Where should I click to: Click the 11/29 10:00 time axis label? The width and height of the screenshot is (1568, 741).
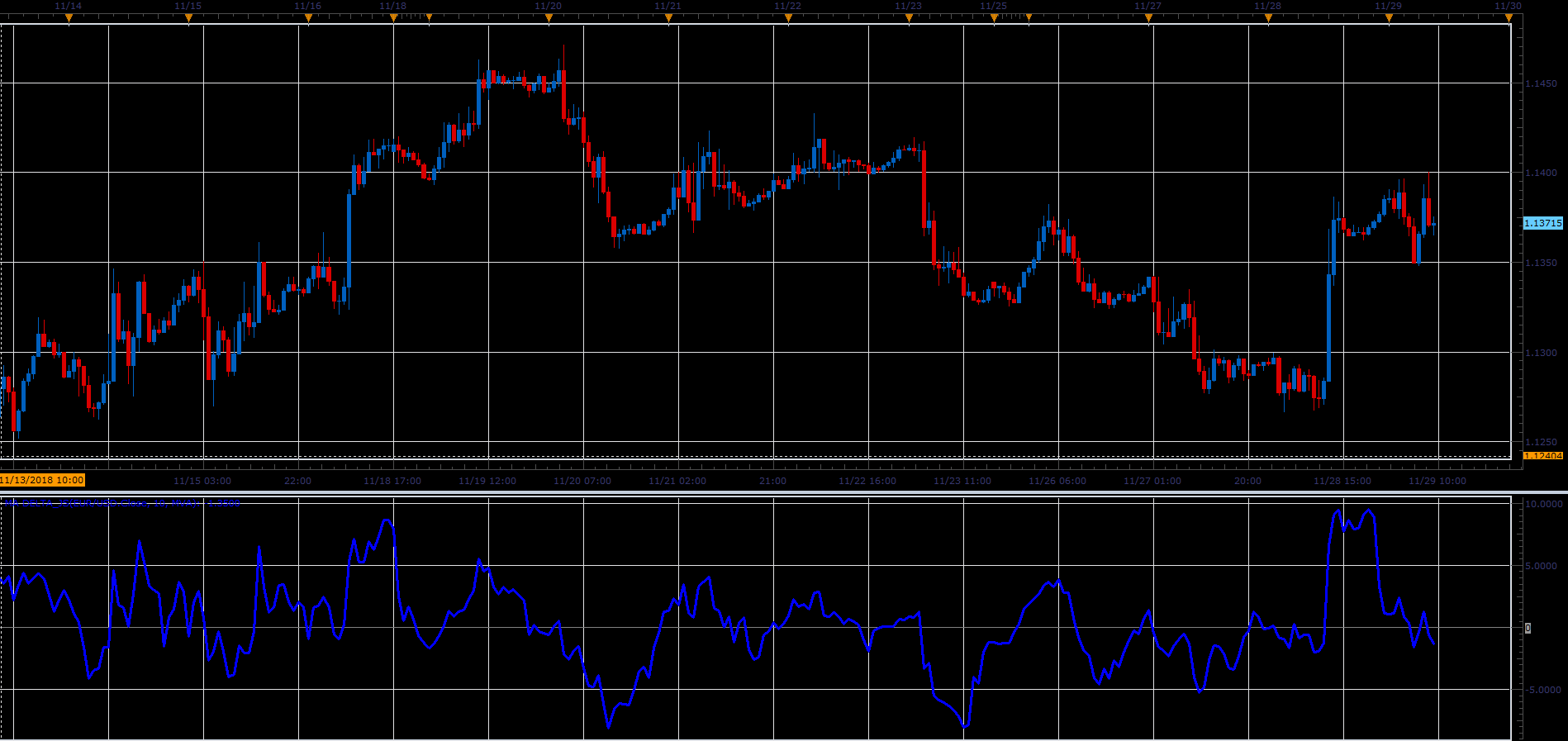pos(1437,481)
